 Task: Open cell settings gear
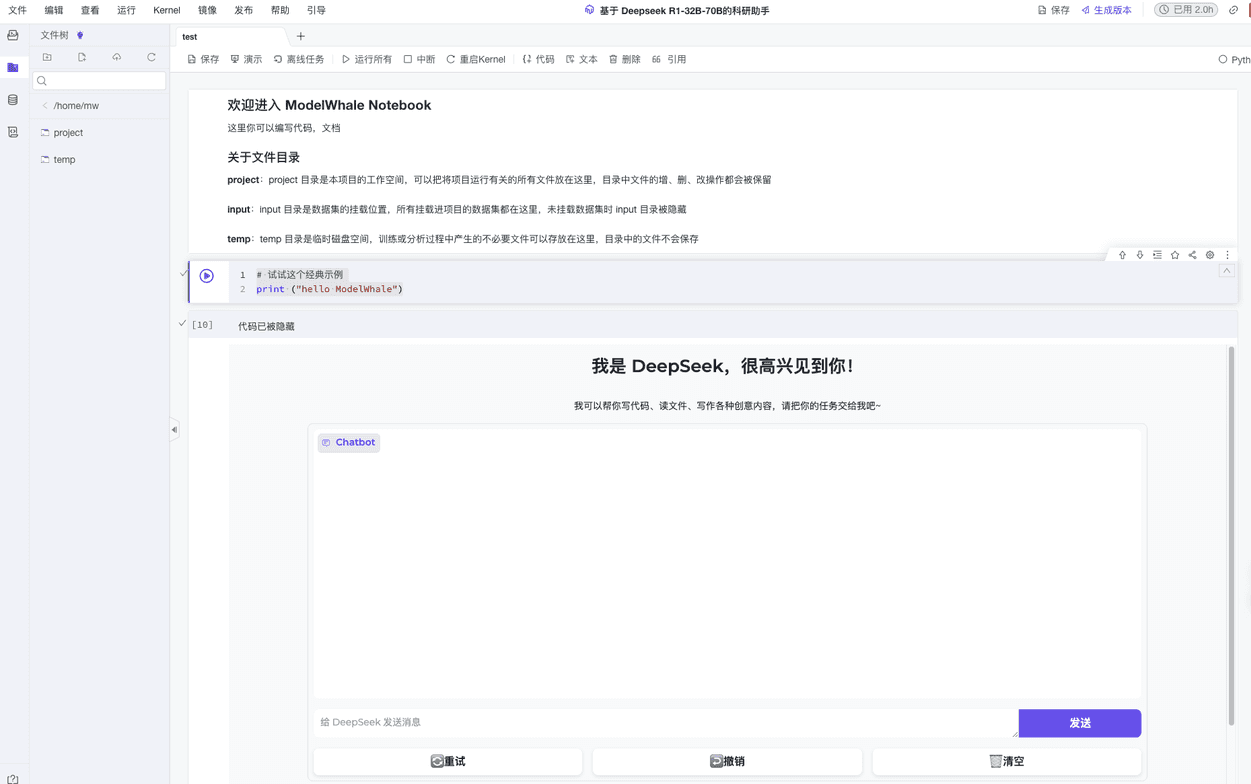tap(1210, 255)
